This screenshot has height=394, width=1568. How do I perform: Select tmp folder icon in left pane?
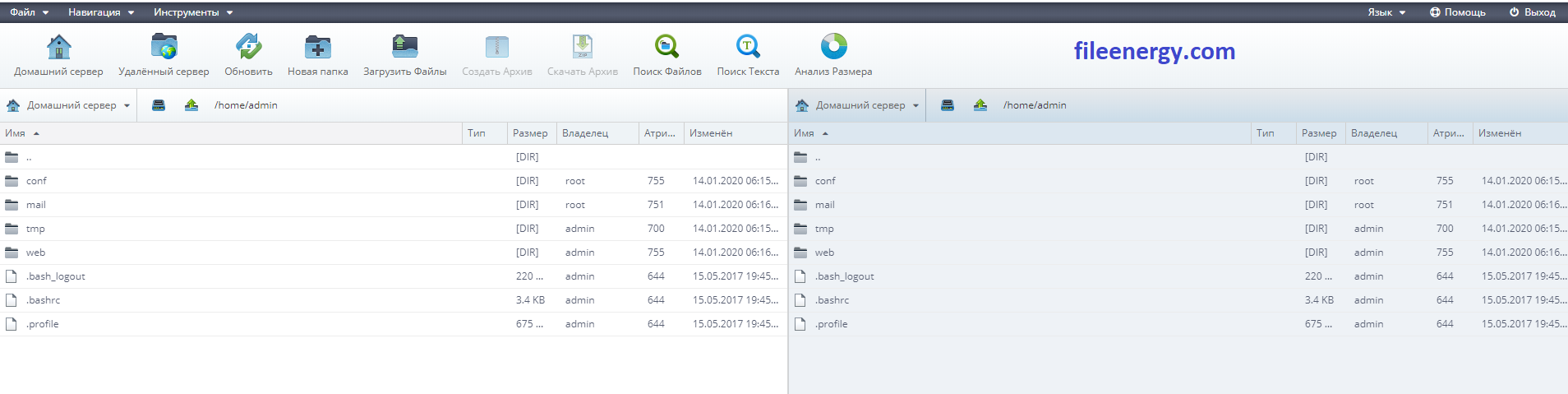pos(12,229)
